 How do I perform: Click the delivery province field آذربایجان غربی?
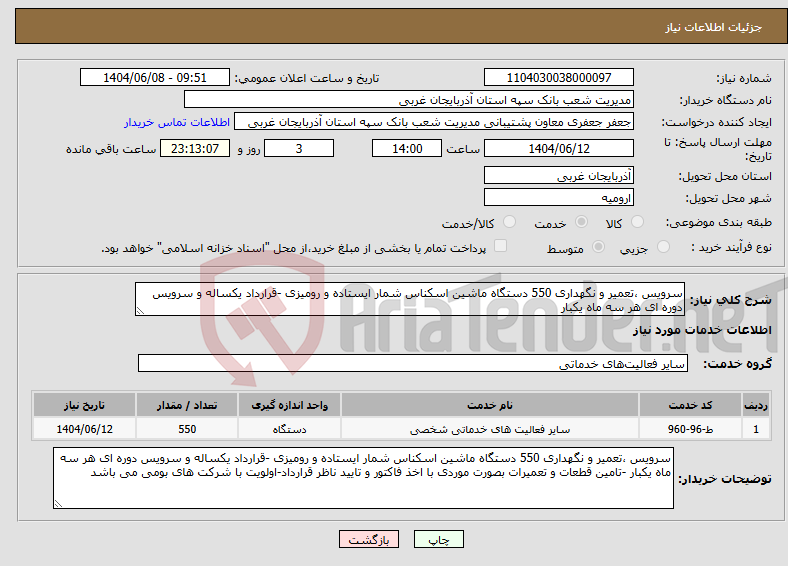point(558,175)
